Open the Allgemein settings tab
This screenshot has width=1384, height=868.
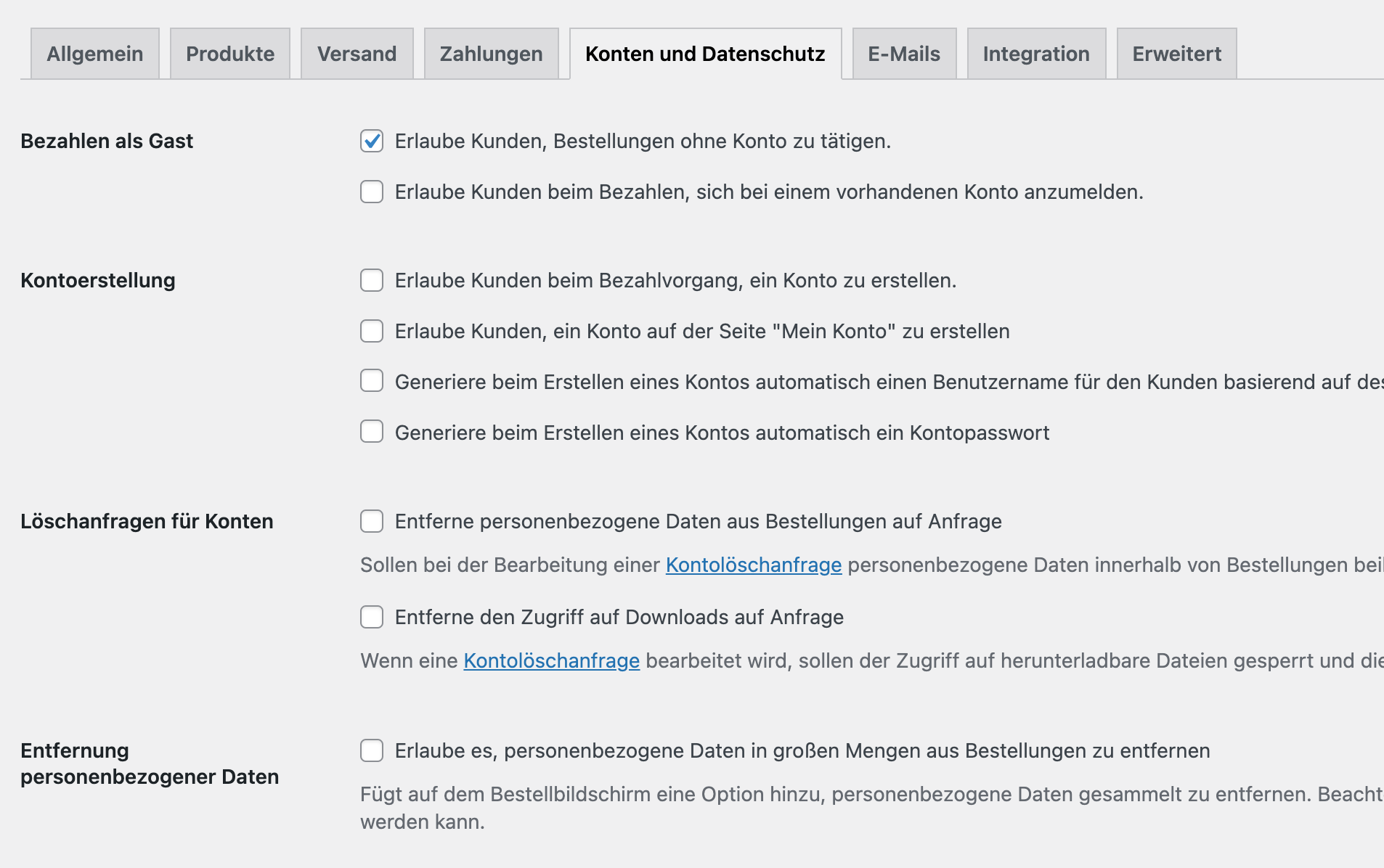(94, 54)
